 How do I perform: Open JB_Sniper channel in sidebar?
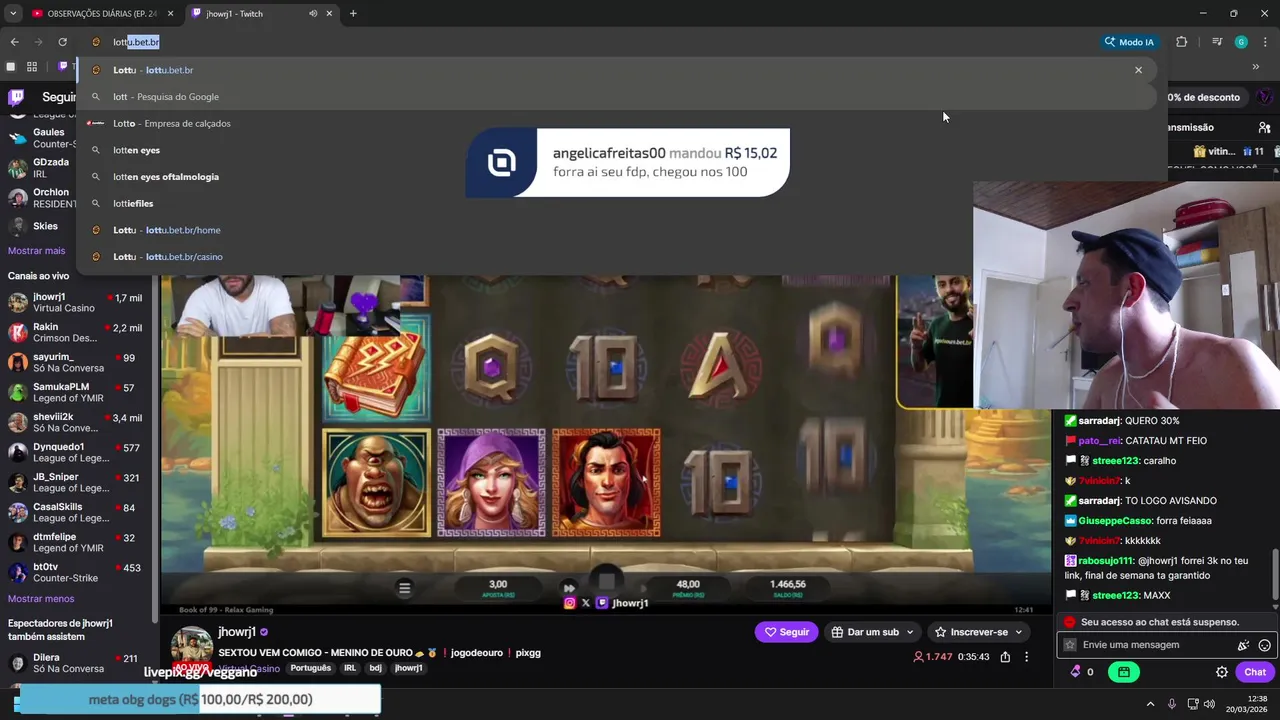(x=76, y=483)
